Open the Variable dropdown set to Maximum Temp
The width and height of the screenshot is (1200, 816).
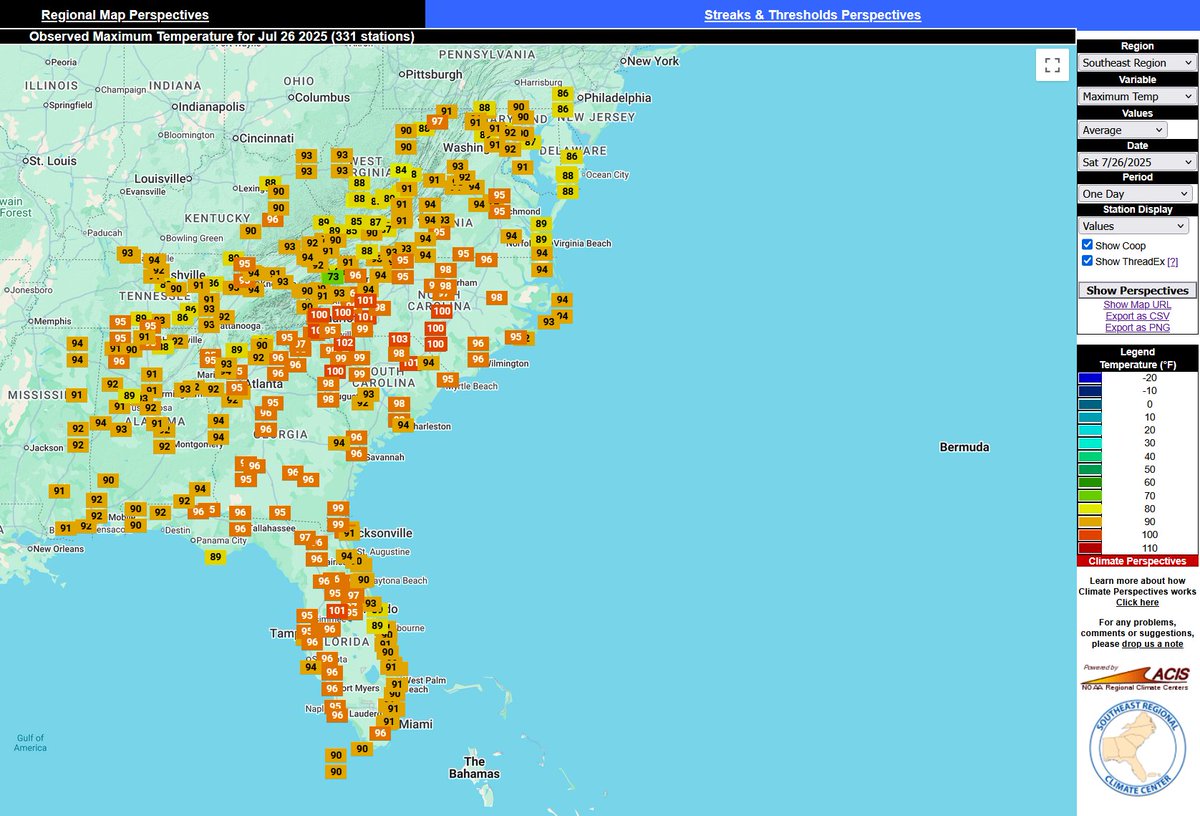click(x=1137, y=96)
